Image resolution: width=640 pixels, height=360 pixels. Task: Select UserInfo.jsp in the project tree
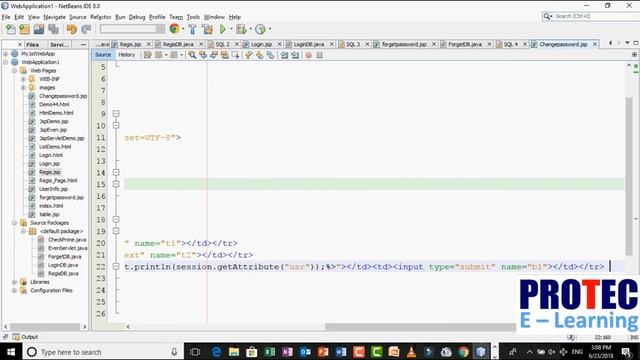[x=53, y=189]
